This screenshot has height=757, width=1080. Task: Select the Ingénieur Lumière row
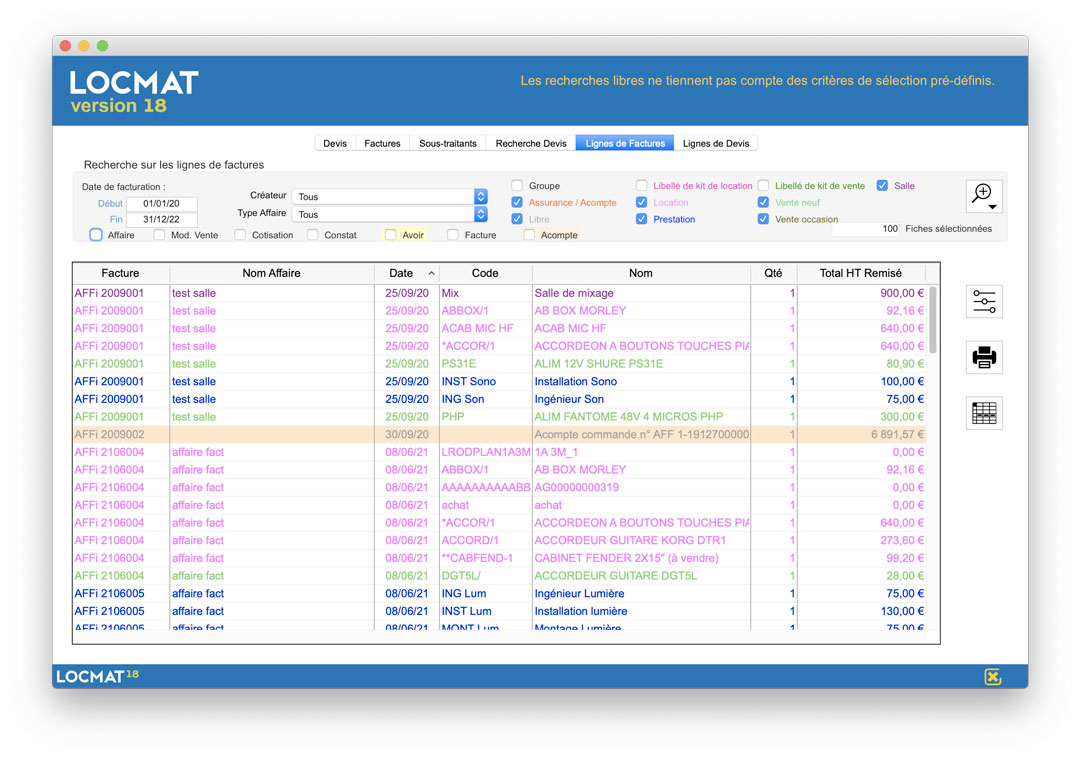(499, 594)
